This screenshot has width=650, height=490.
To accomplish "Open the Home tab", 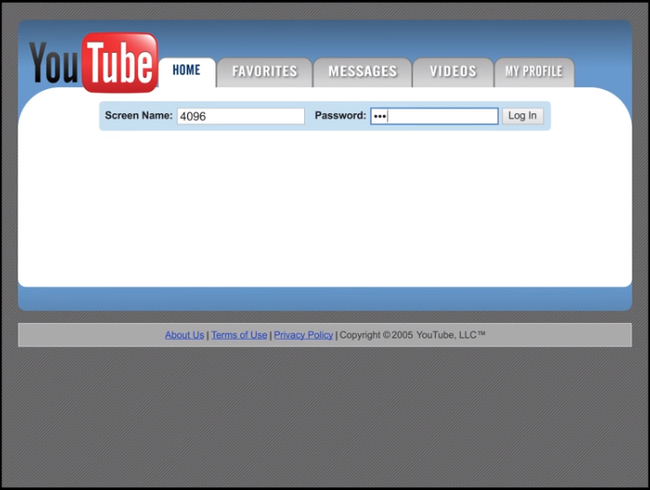I will 187,72.
